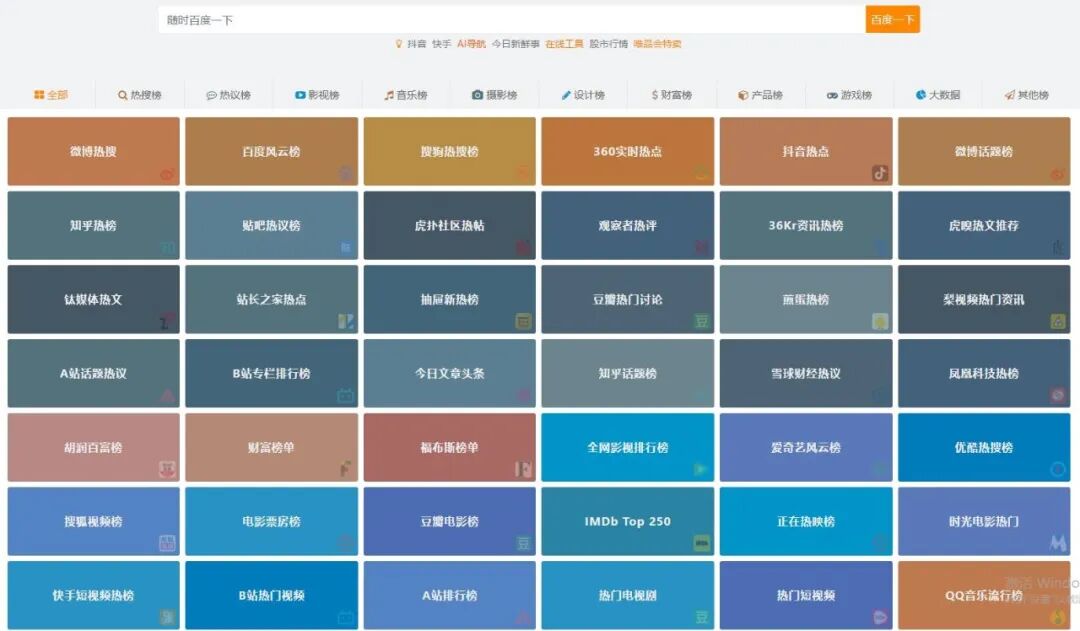Open the 在线工具 quick link
1080x631 pixels.
(564, 43)
